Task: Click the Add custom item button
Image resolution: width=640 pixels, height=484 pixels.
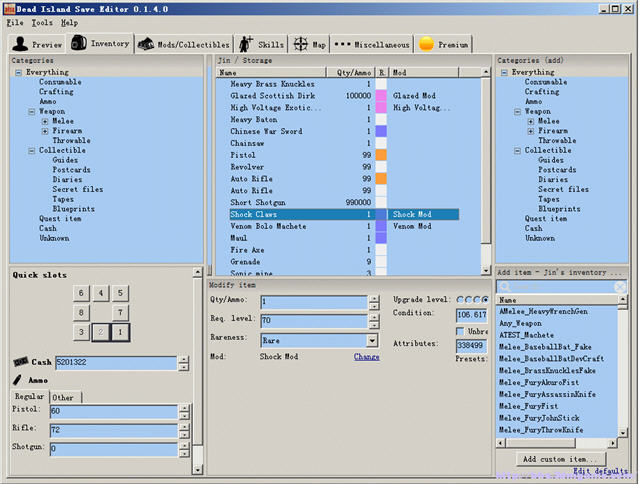Action: click(x=561, y=459)
